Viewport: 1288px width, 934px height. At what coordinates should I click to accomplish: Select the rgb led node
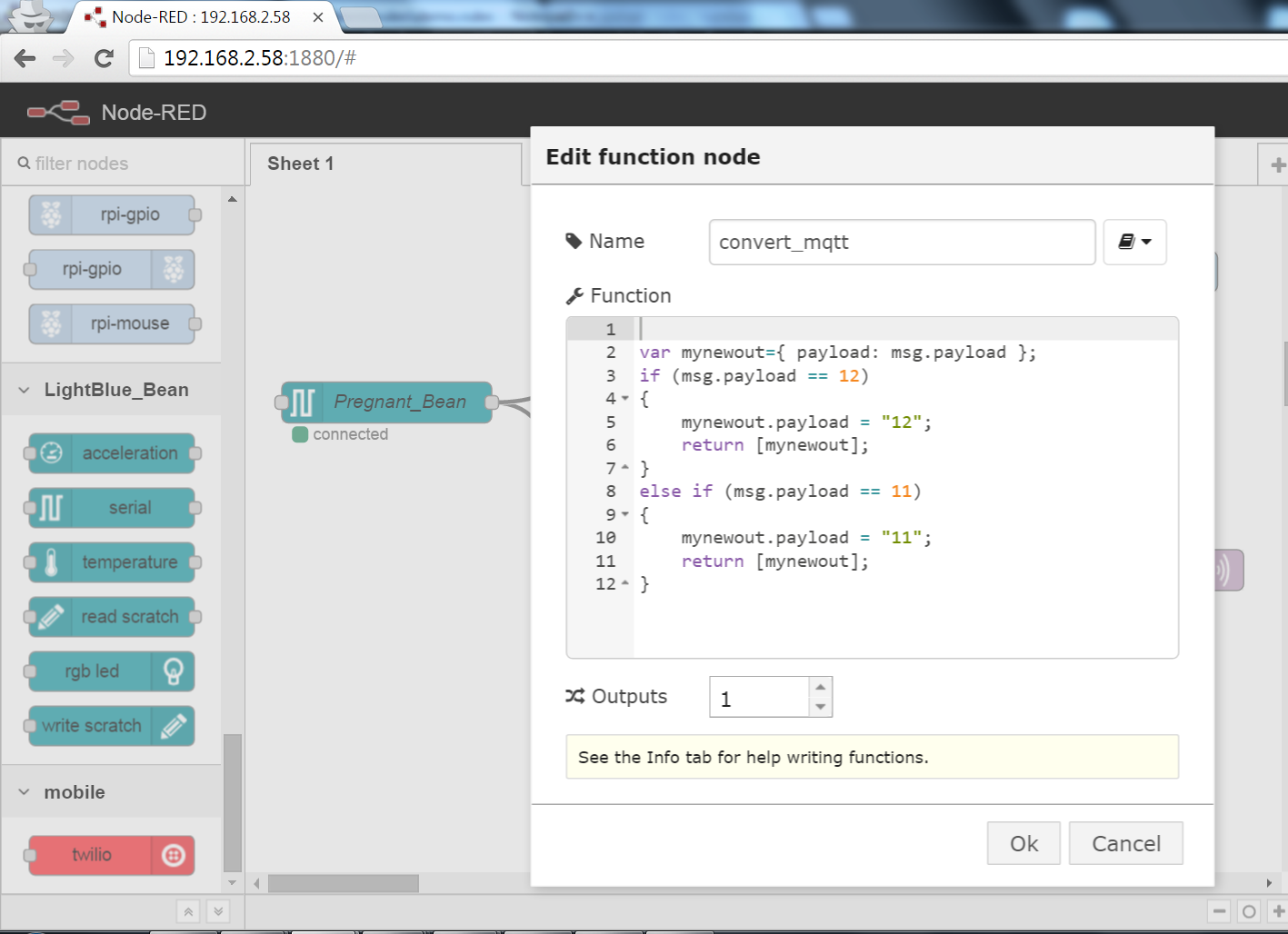coord(111,671)
